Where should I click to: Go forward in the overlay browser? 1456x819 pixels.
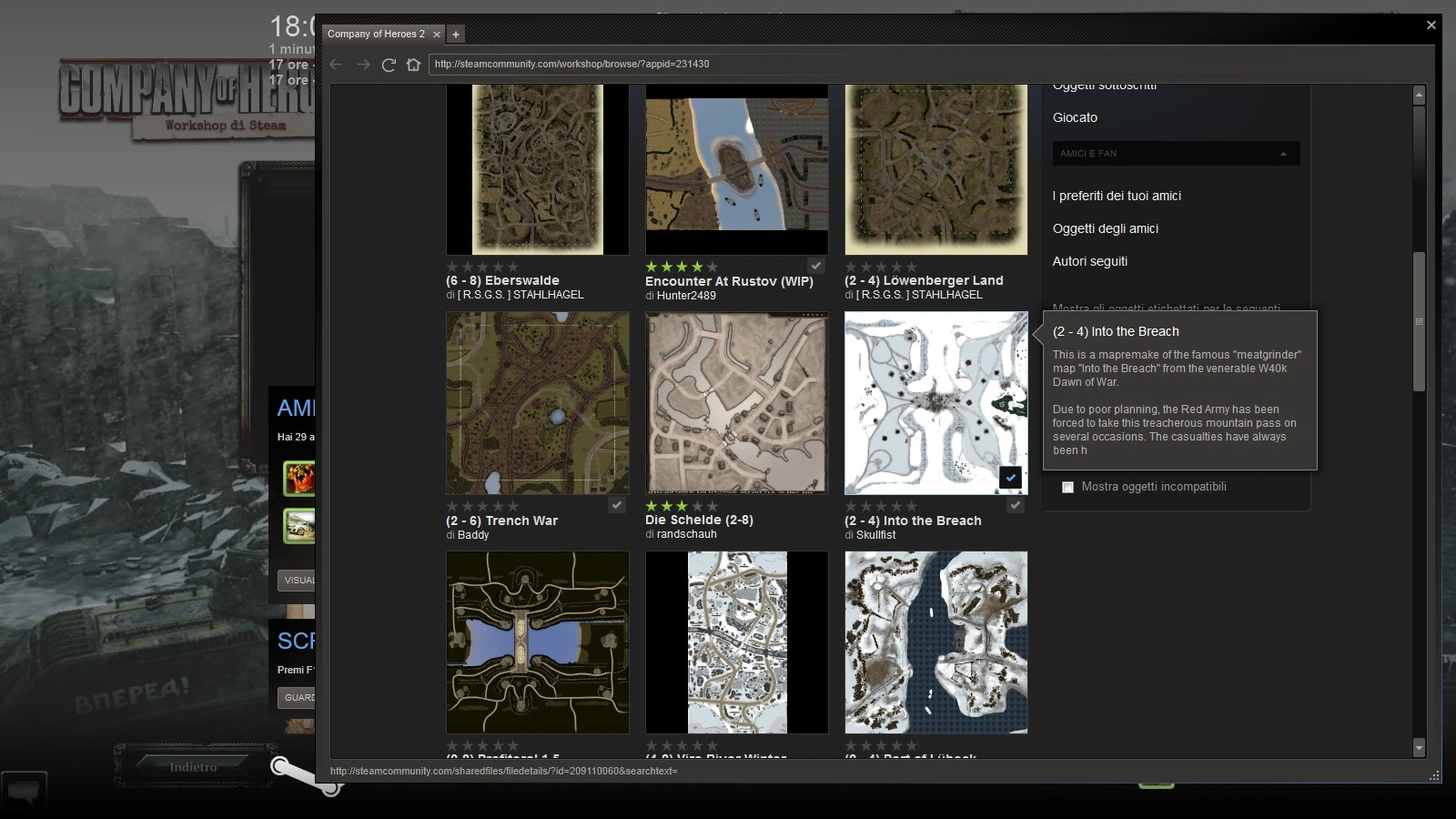point(363,64)
